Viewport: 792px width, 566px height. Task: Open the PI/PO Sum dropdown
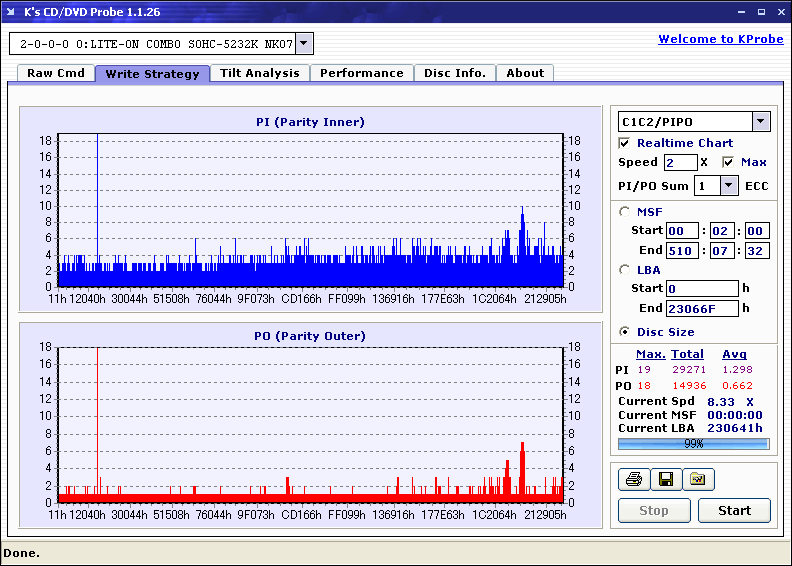pos(728,186)
